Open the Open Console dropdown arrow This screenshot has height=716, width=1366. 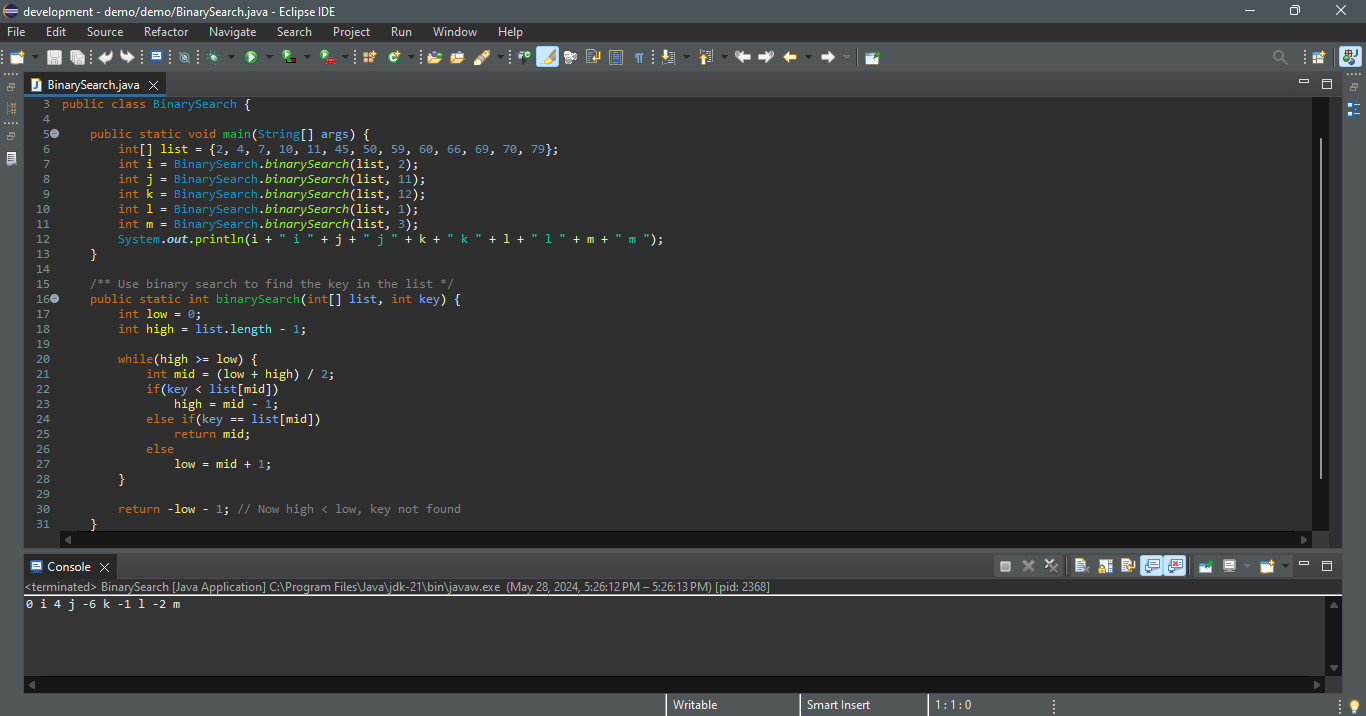pyautogui.click(x=1285, y=566)
